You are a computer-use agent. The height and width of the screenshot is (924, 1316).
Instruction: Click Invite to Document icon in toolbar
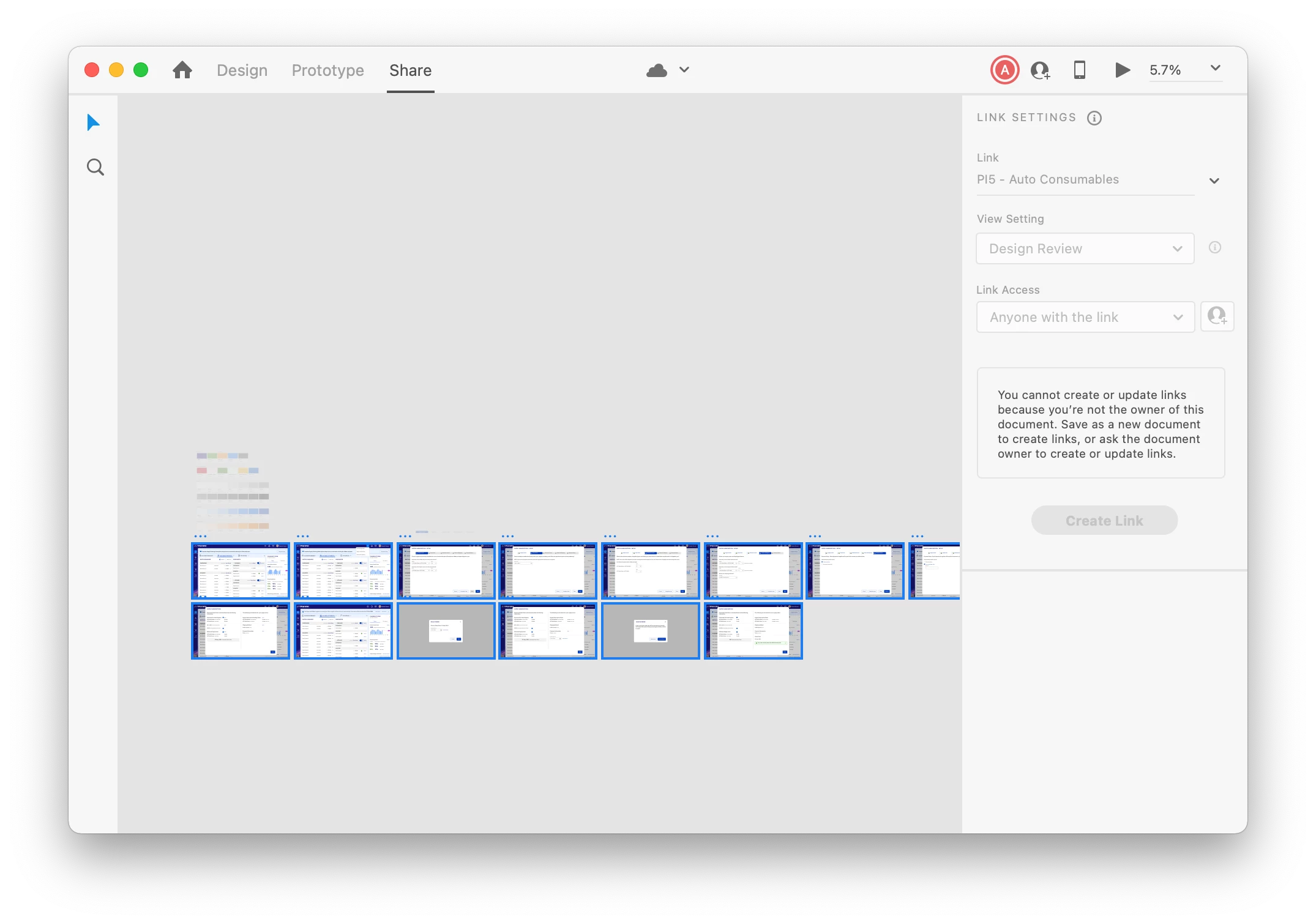[1040, 70]
